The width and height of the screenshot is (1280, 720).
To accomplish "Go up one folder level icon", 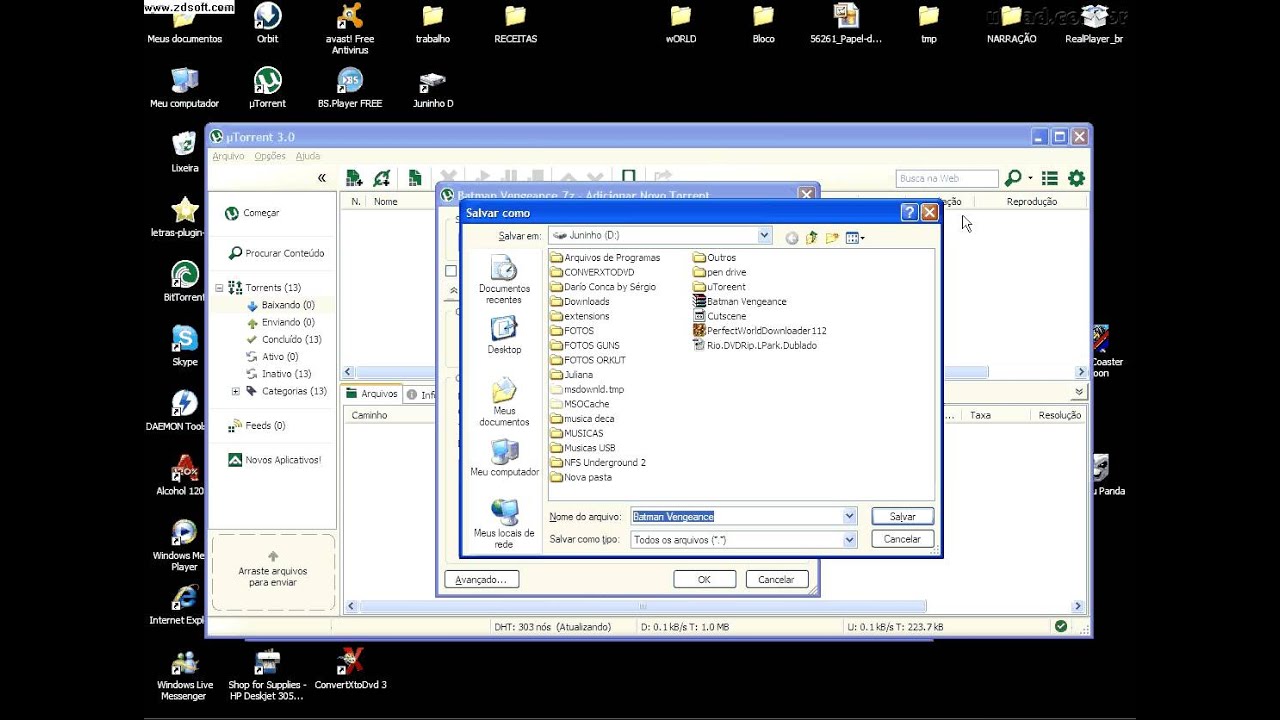I will (811, 238).
